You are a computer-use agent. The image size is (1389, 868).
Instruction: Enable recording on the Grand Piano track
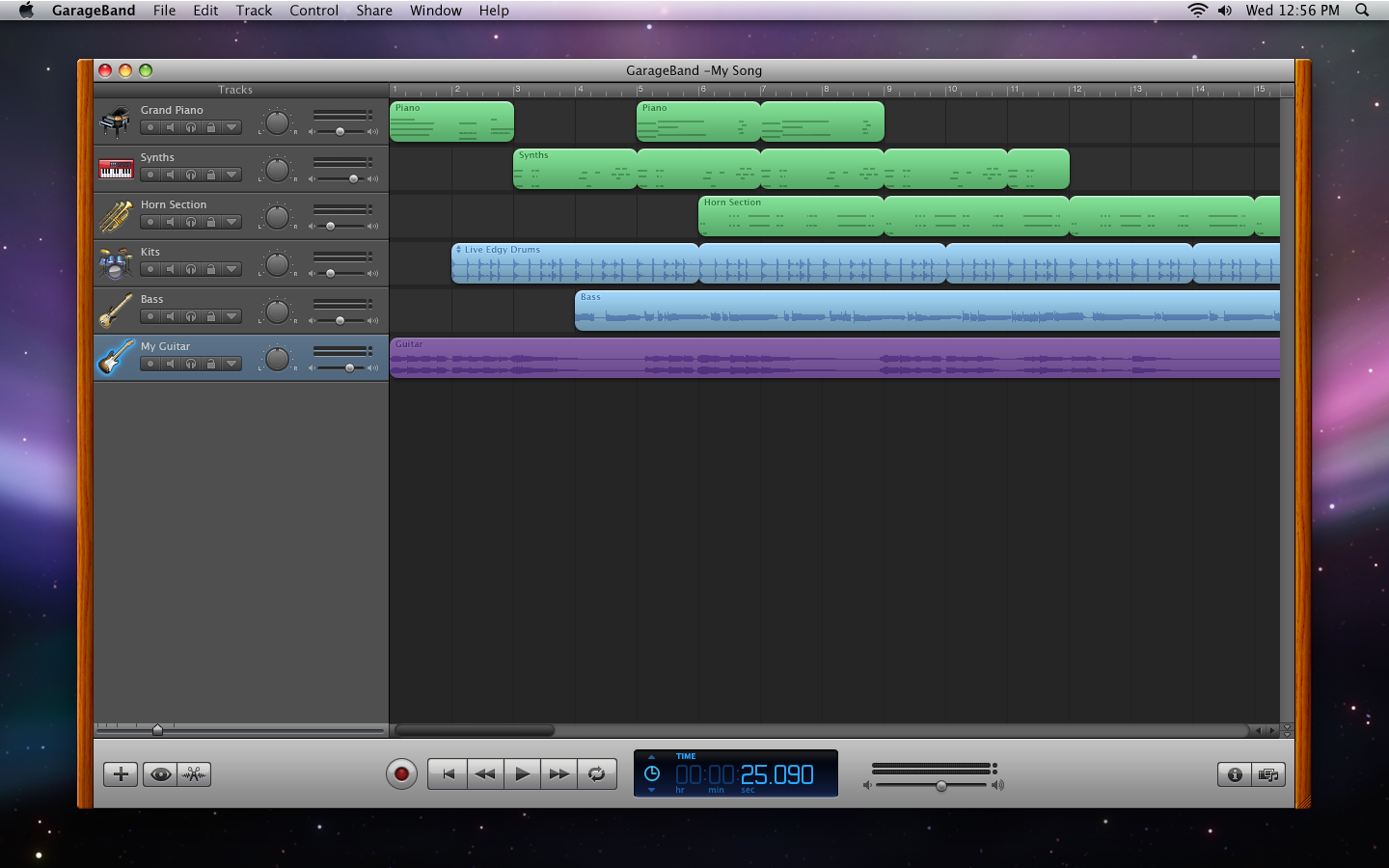point(150,127)
